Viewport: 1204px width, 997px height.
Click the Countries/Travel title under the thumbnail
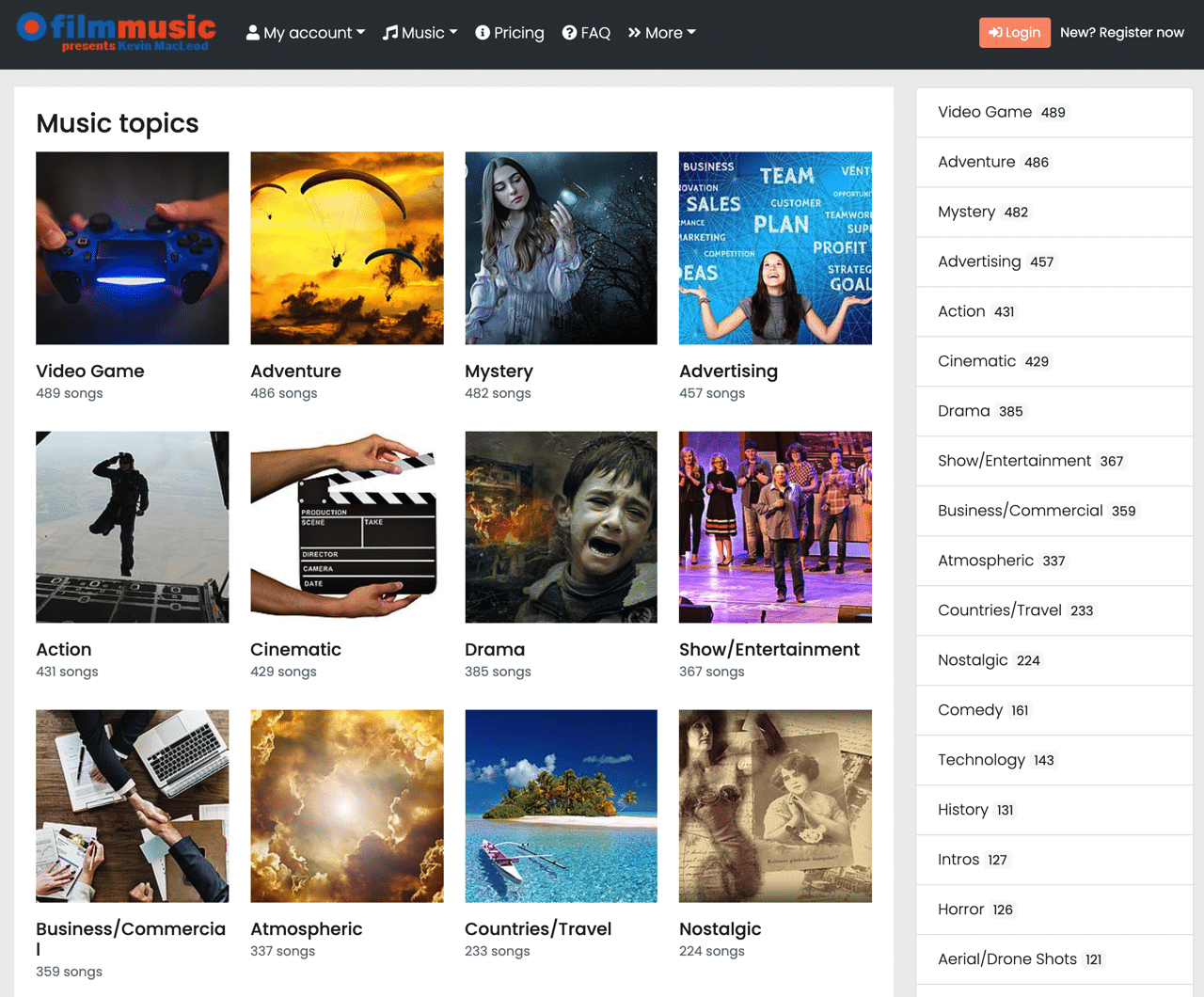pyautogui.click(x=538, y=928)
